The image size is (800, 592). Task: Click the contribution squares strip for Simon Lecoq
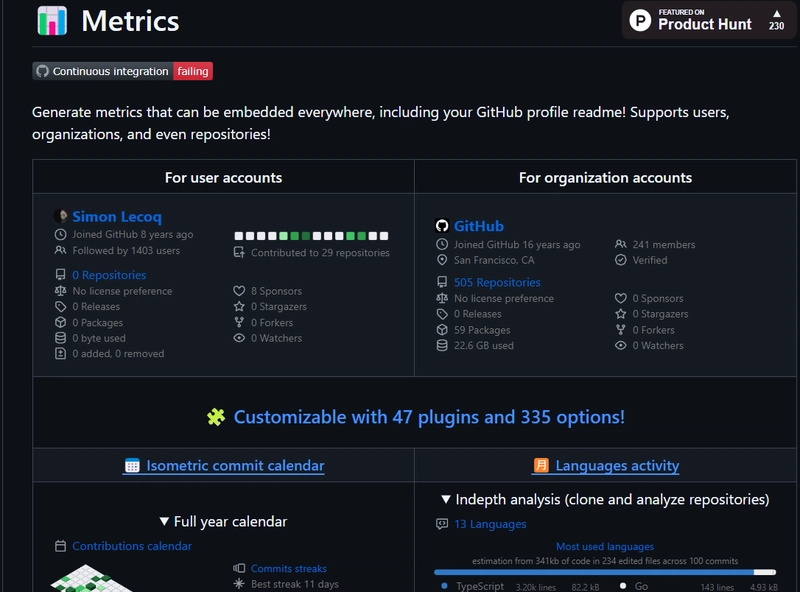[311, 236]
